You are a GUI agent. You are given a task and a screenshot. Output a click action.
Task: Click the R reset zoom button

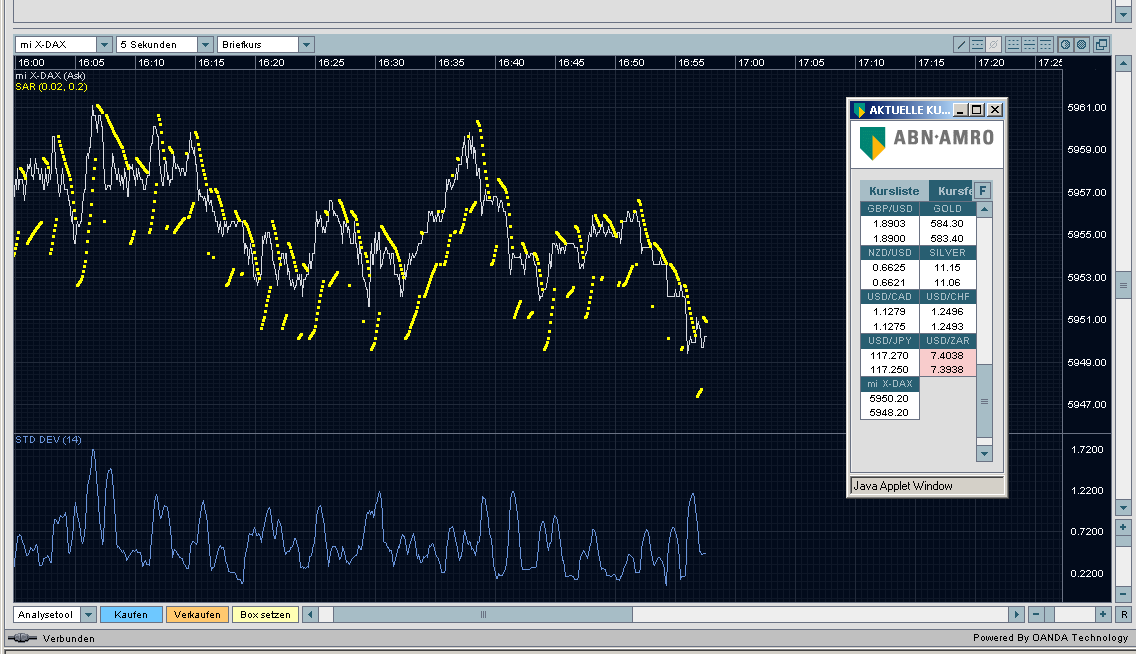click(x=1124, y=614)
